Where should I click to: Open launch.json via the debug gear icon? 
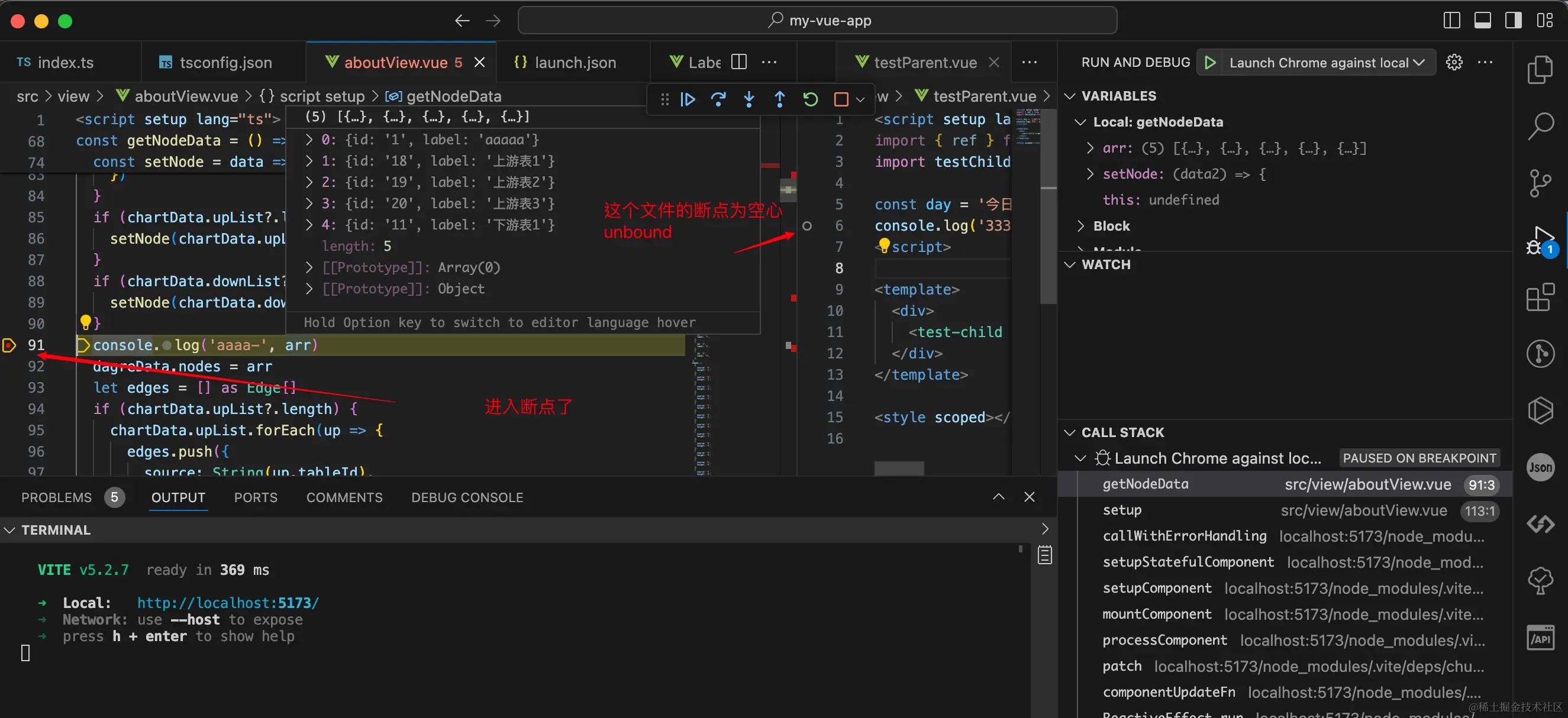point(1454,63)
